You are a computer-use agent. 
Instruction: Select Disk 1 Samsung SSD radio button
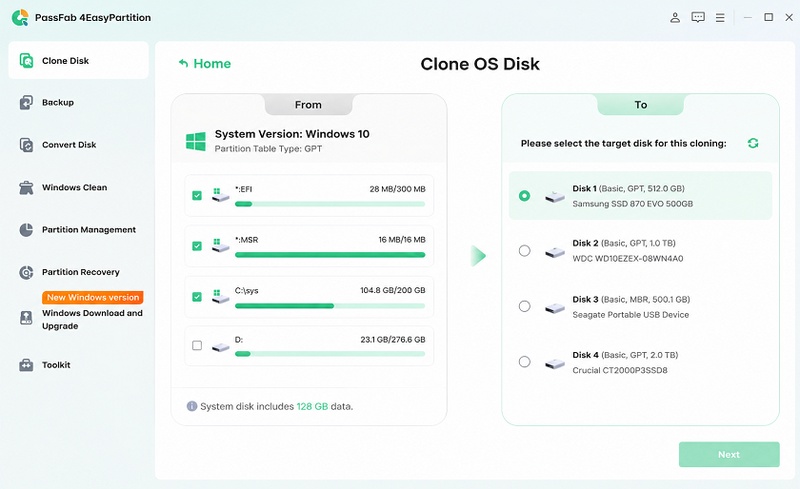pos(524,195)
